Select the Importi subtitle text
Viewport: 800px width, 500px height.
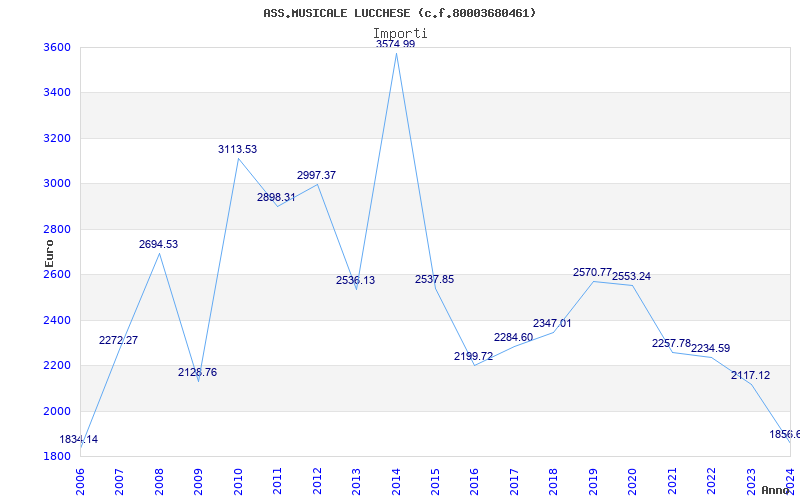400,34
